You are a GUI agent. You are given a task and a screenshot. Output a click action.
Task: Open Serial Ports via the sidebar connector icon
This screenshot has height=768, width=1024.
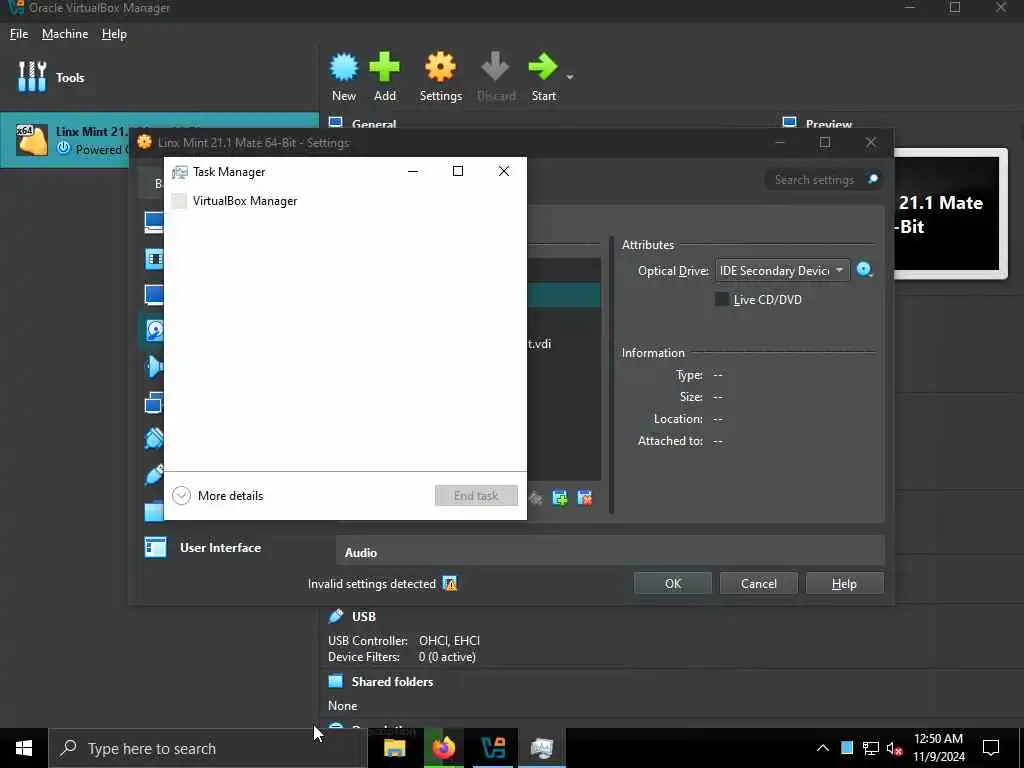click(154, 438)
